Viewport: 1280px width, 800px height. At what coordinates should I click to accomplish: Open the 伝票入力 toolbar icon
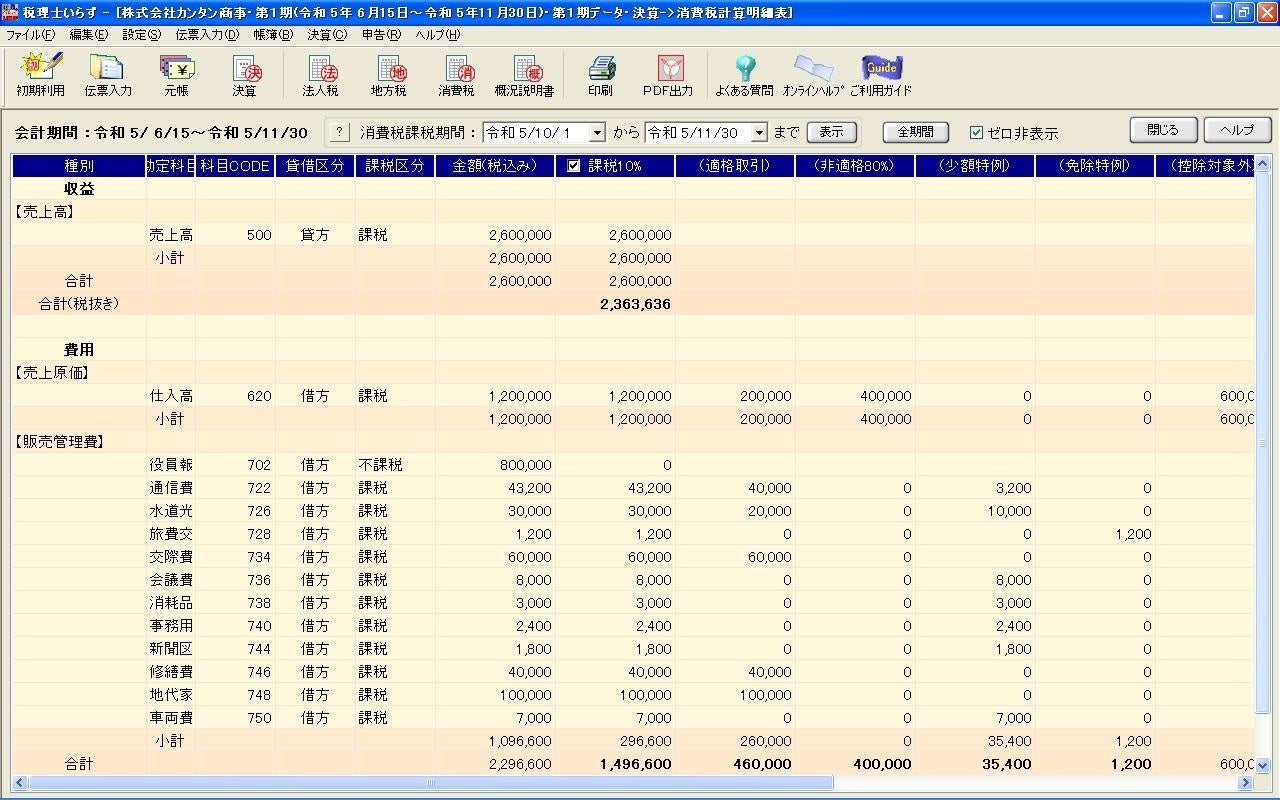tap(107, 75)
